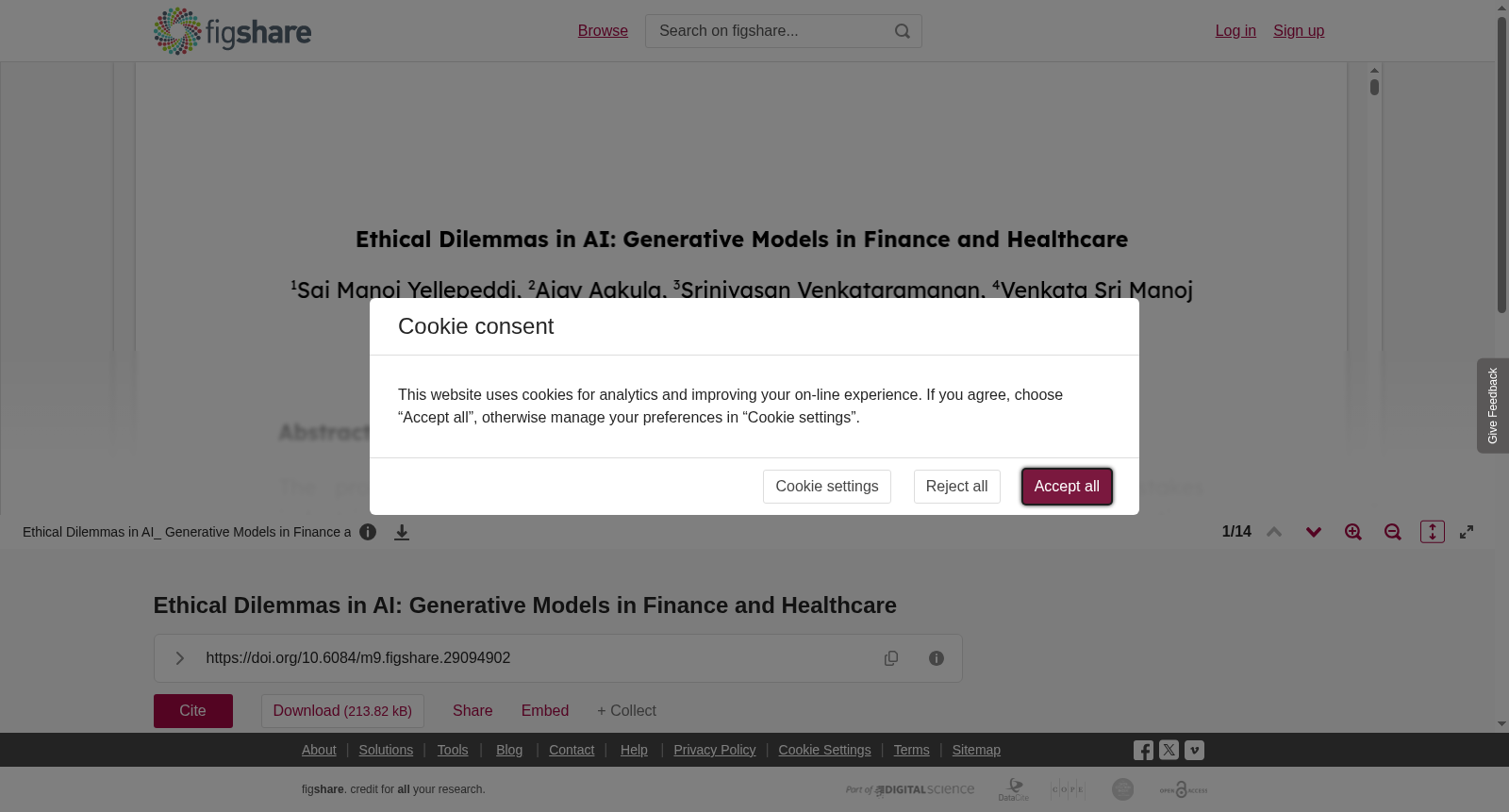1509x812 pixels.
Task: Download file via the viewer arrow icon
Action: (x=402, y=532)
